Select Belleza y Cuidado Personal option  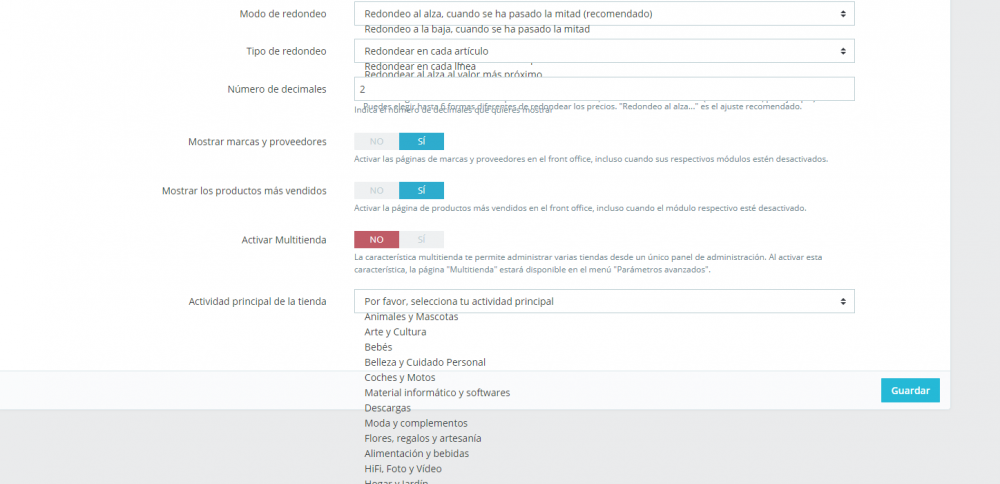tap(425, 362)
